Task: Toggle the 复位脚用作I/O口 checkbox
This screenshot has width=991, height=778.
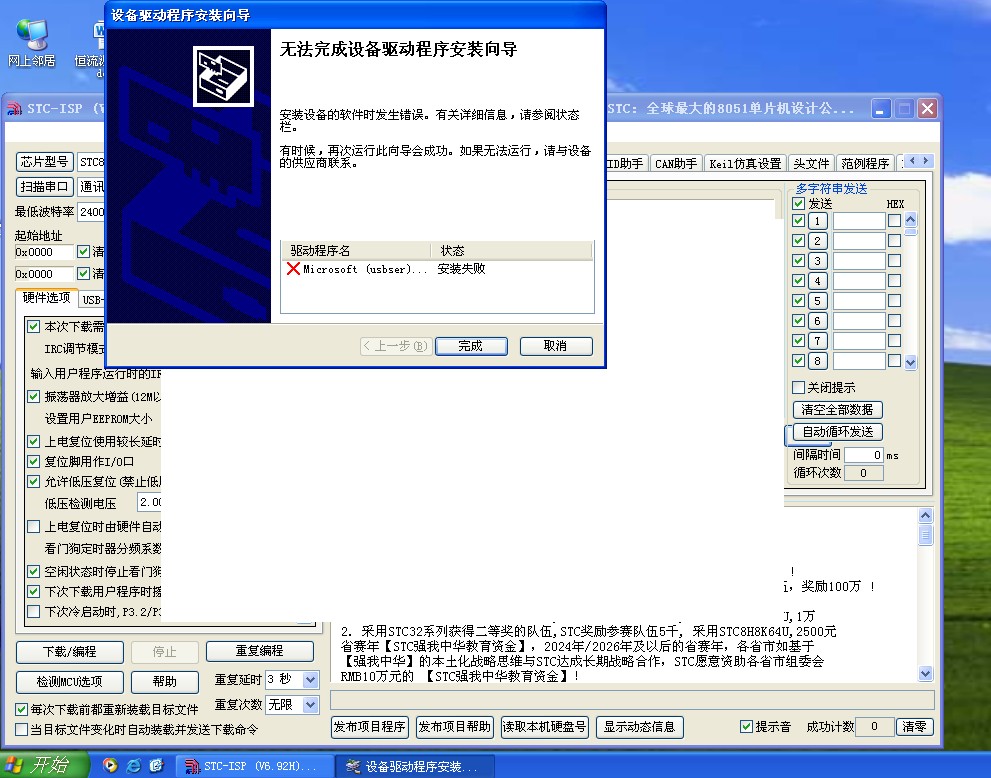Action: [33, 461]
